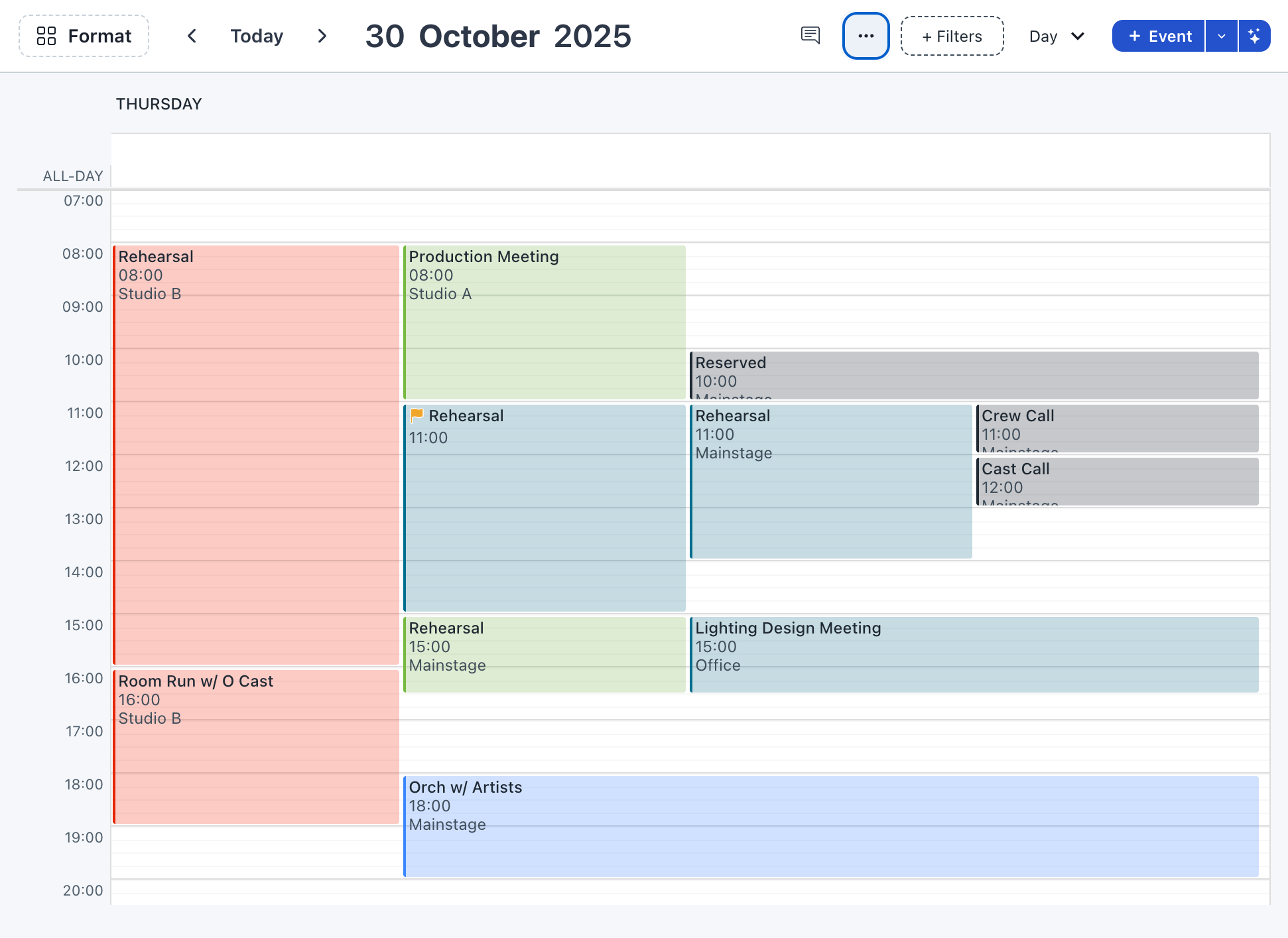Open the flagged 11:00 Rehearsal event
Viewport: 1288px width, 938px height.
pos(545,508)
